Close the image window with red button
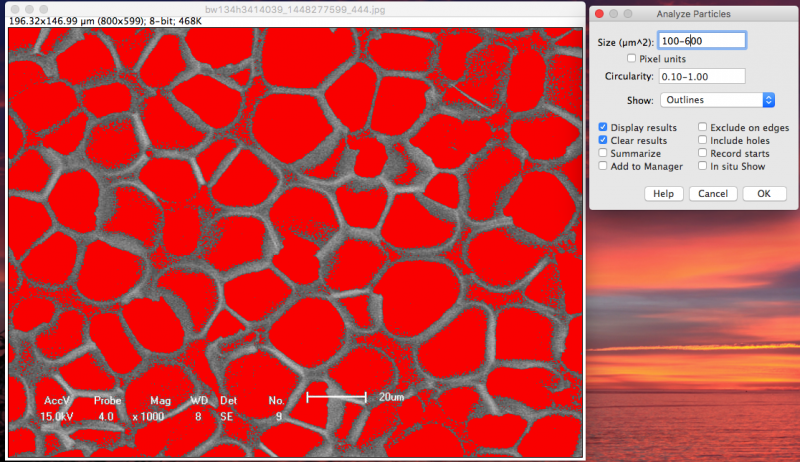Viewport: 800px width, 462px height. tap(15, 9)
